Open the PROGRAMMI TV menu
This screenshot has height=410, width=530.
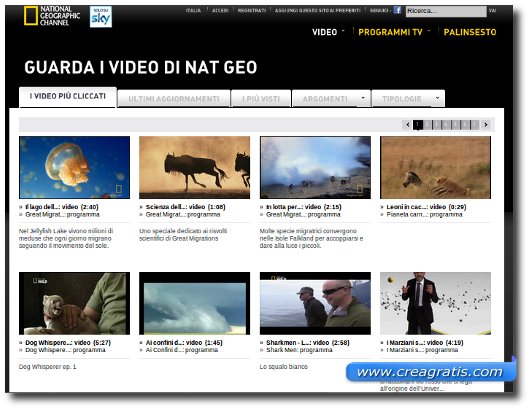click(390, 32)
